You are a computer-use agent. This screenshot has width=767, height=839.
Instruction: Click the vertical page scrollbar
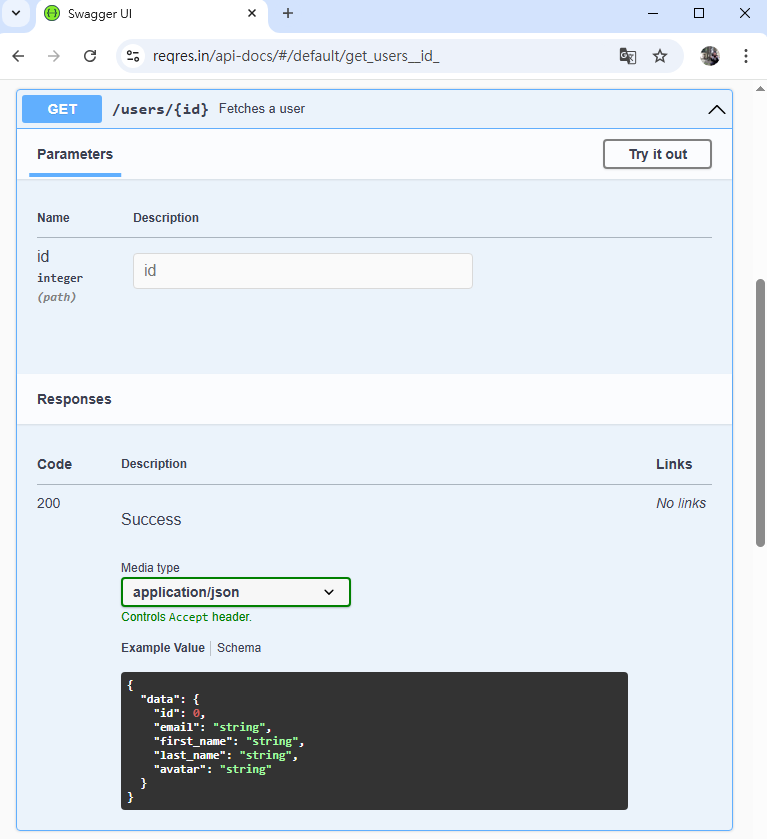(760, 410)
